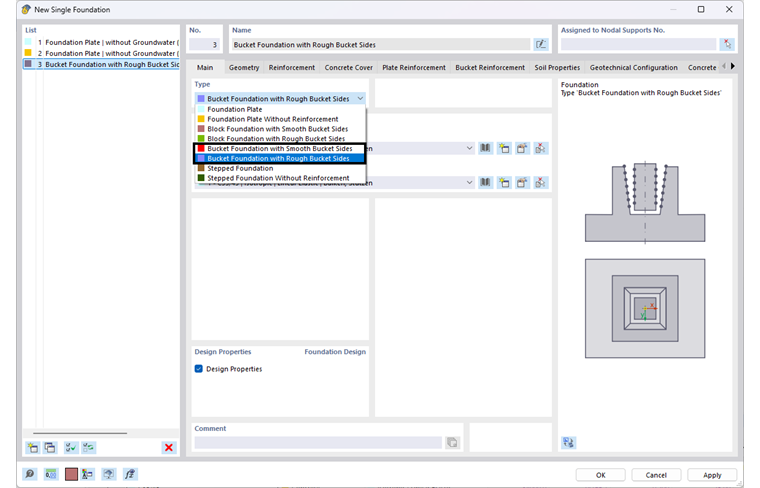Choose Block Foundation with Rough Bucket Sides

click(280, 139)
